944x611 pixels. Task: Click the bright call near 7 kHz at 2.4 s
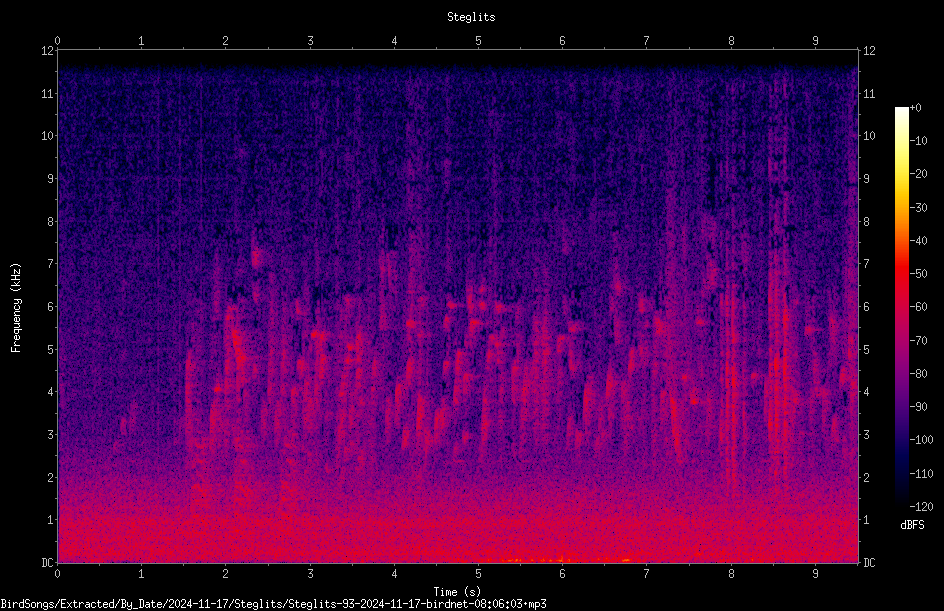point(257,259)
